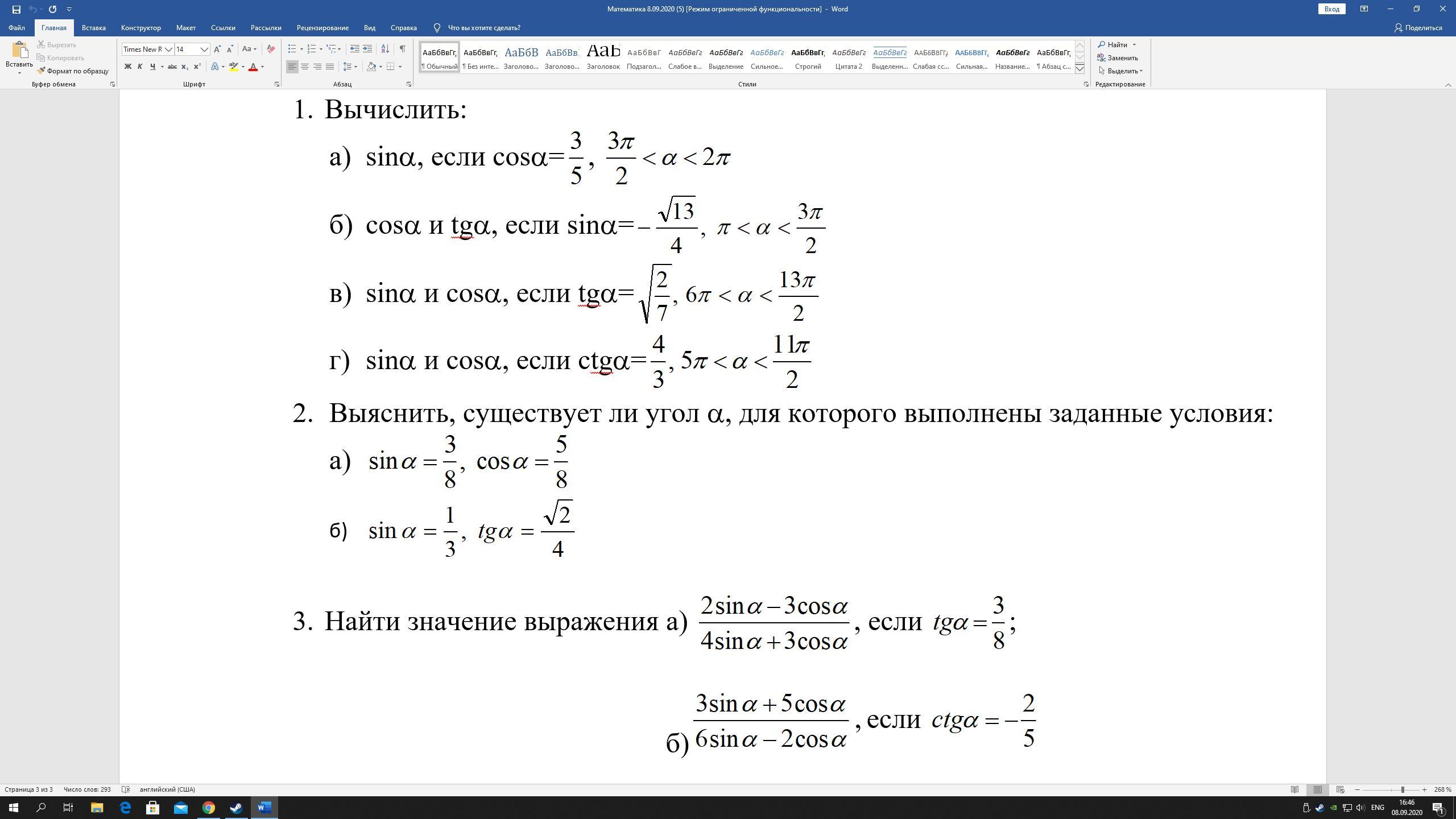Open Google Chrome from the taskbar
The image size is (1456, 819).
[208, 808]
